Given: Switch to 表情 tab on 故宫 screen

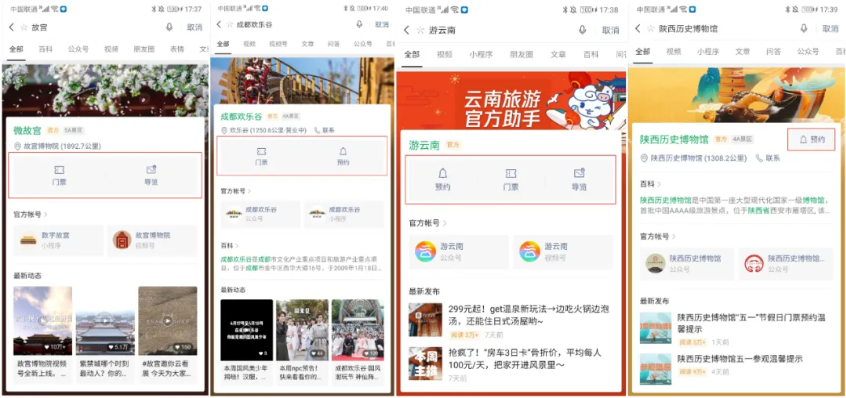Looking at the screenshot, I should click(x=177, y=49).
